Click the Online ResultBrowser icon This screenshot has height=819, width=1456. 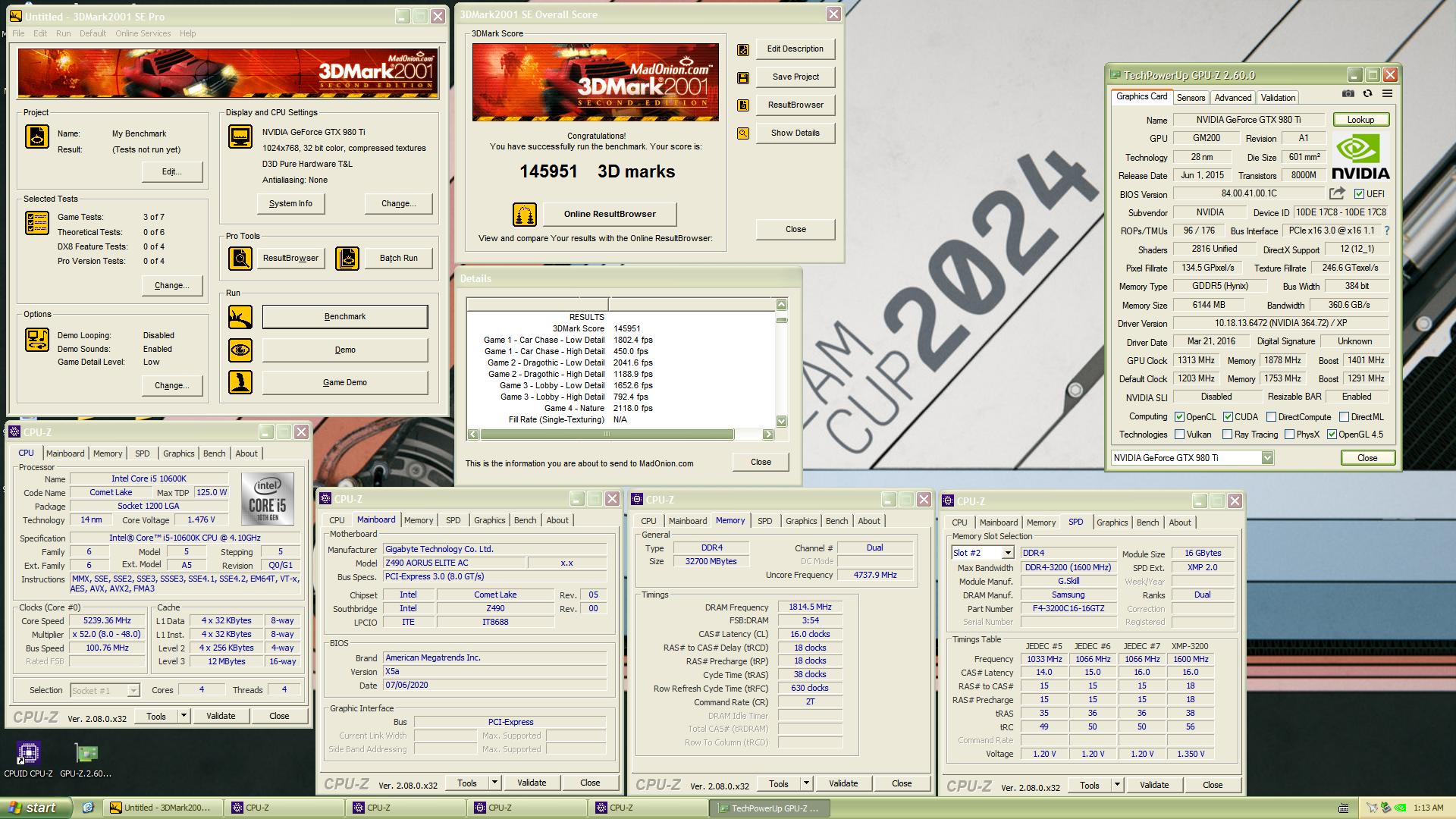(x=524, y=215)
